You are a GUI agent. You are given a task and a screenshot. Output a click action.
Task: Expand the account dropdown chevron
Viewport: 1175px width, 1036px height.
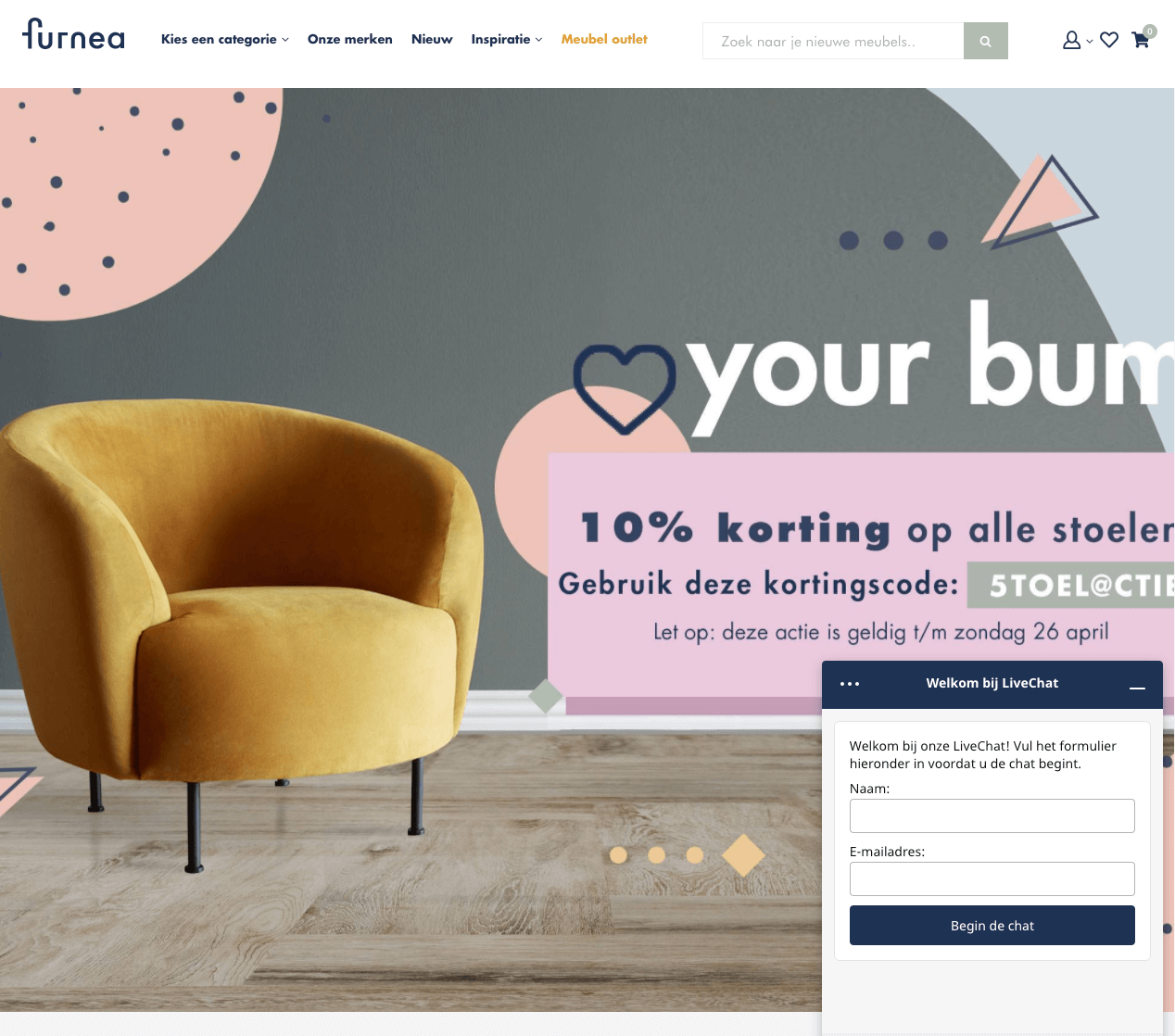tap(1090, 42)
